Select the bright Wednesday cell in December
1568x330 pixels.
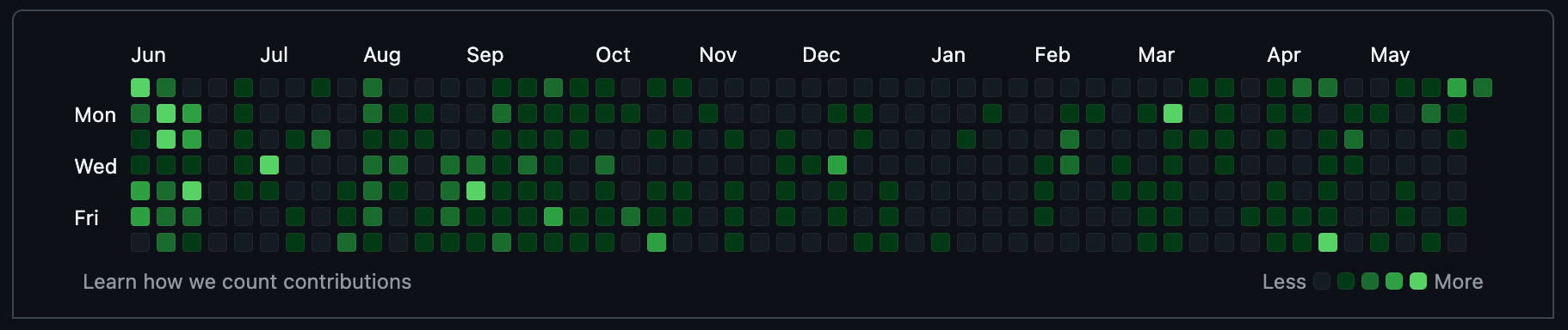pos(837,165)
